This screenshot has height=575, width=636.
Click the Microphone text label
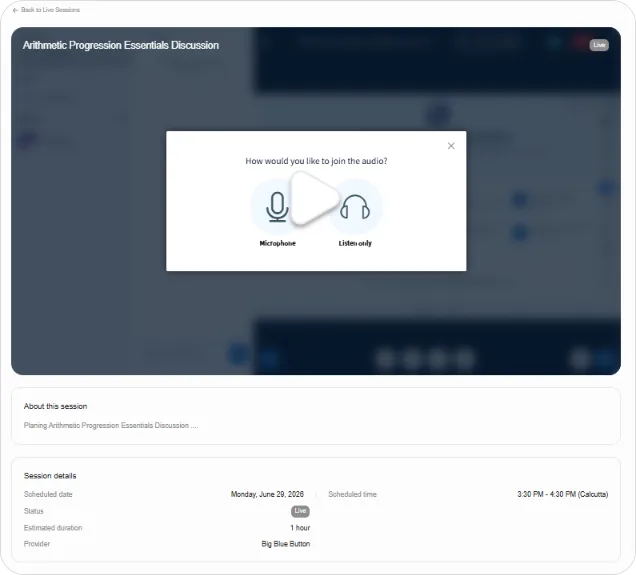click(x=277, y=243)
